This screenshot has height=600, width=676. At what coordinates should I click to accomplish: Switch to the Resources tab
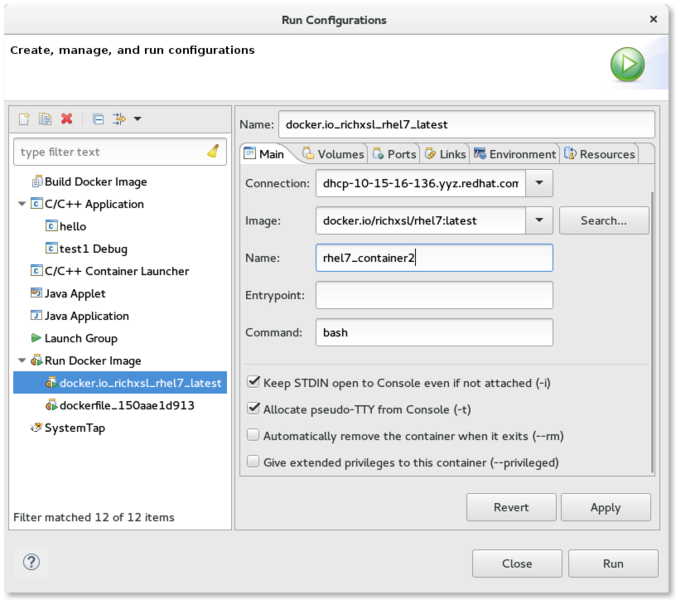coord(600,154)
